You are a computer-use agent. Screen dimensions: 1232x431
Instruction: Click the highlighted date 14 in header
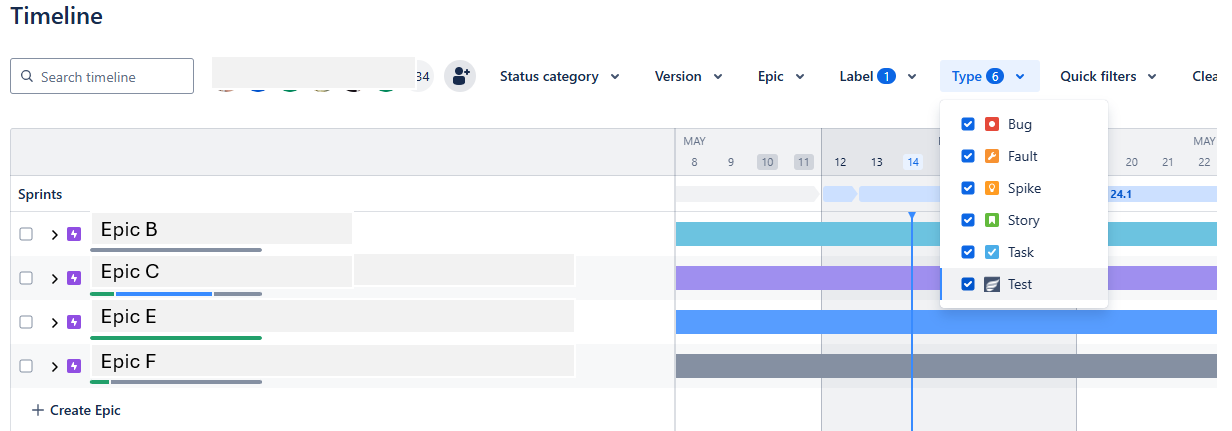click(913, 162)
